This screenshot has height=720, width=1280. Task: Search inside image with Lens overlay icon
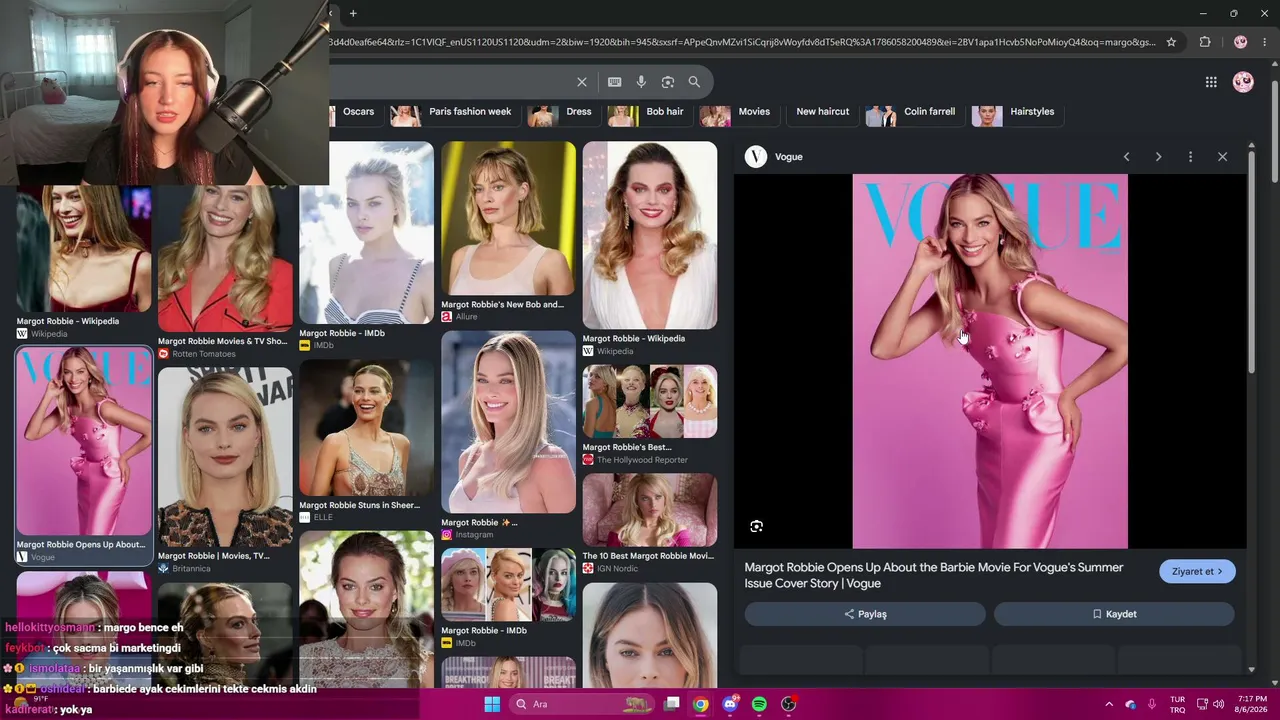(756, 526)
